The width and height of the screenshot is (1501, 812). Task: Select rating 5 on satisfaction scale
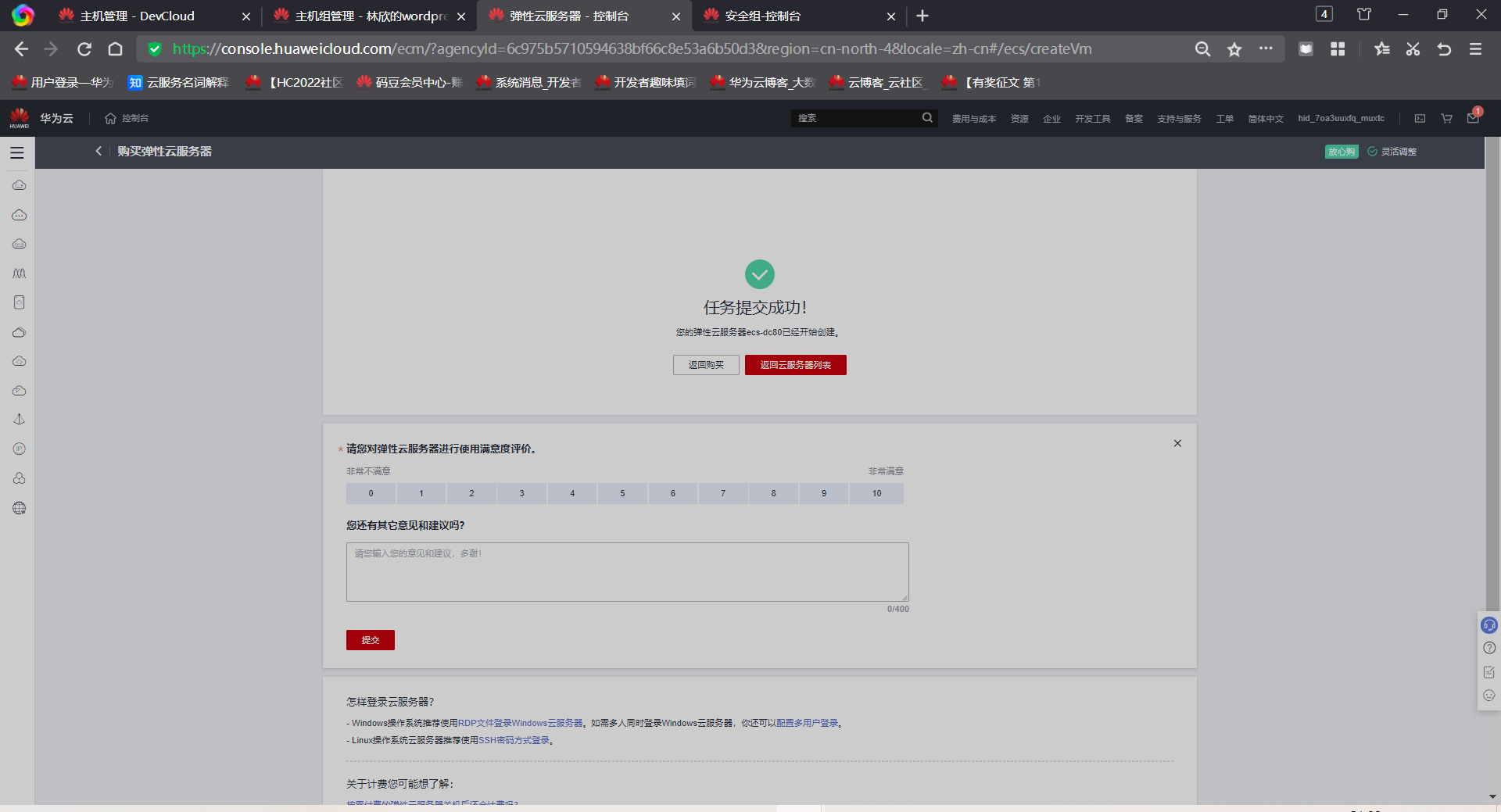622,493
